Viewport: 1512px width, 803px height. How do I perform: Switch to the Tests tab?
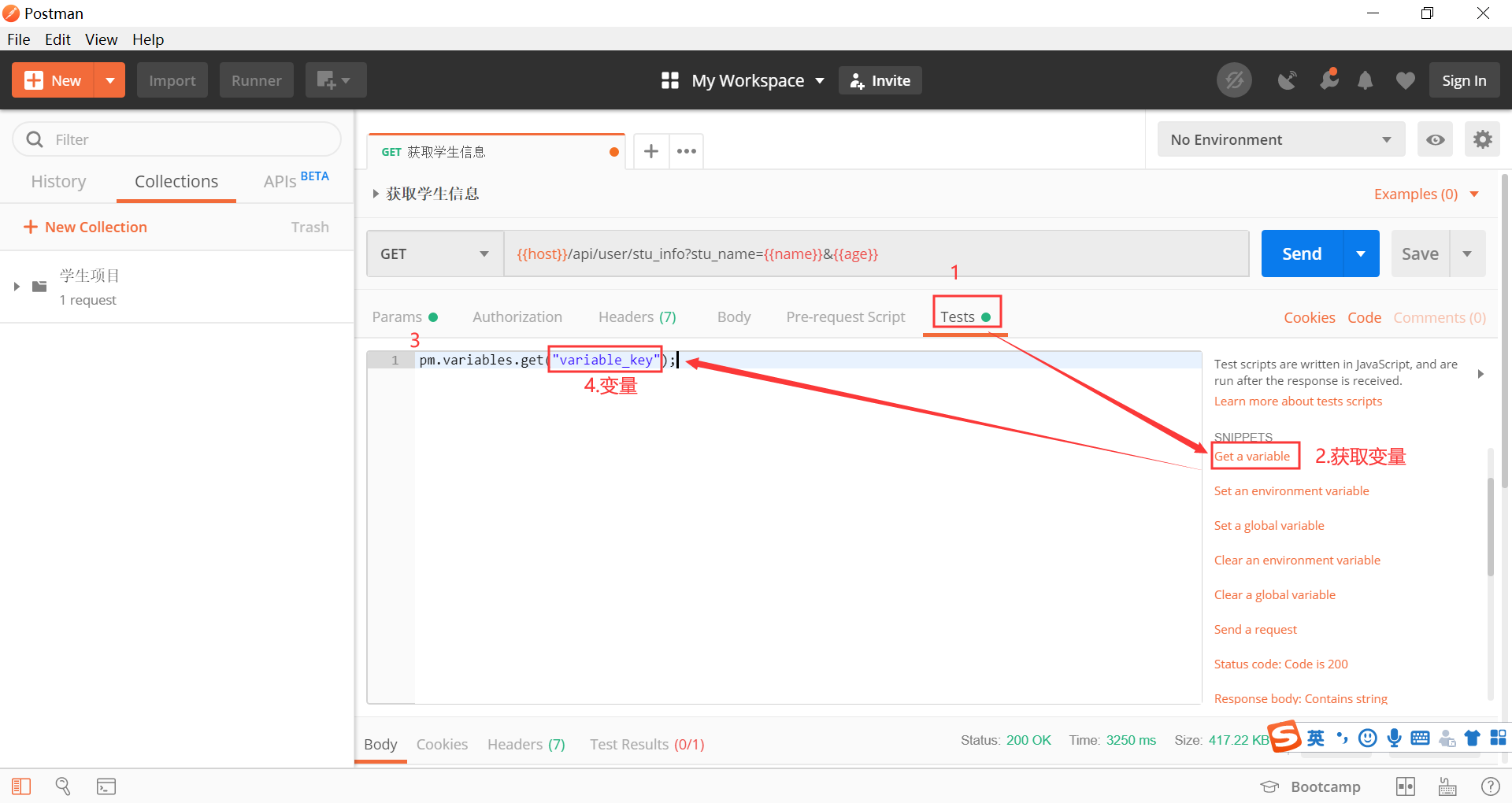[x=965, y=316]
